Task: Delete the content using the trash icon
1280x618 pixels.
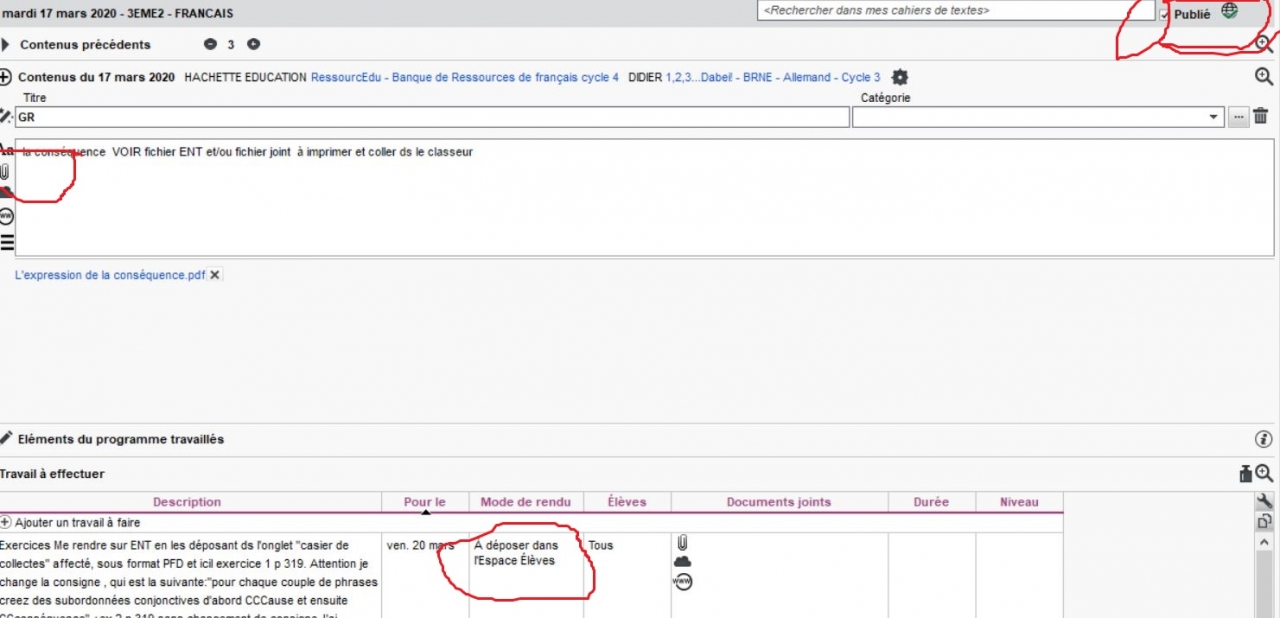Action: tap(1261, 117)
